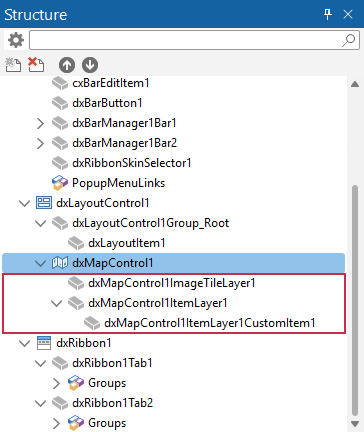Expand the dxBarManager1Bar1 node
Viewport: 364px width, 432px height.
[40, 123]
